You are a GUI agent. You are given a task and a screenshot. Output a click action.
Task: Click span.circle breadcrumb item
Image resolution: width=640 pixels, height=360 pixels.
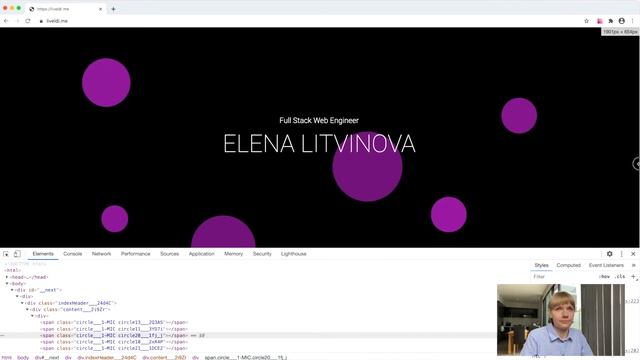coord(246,358)
